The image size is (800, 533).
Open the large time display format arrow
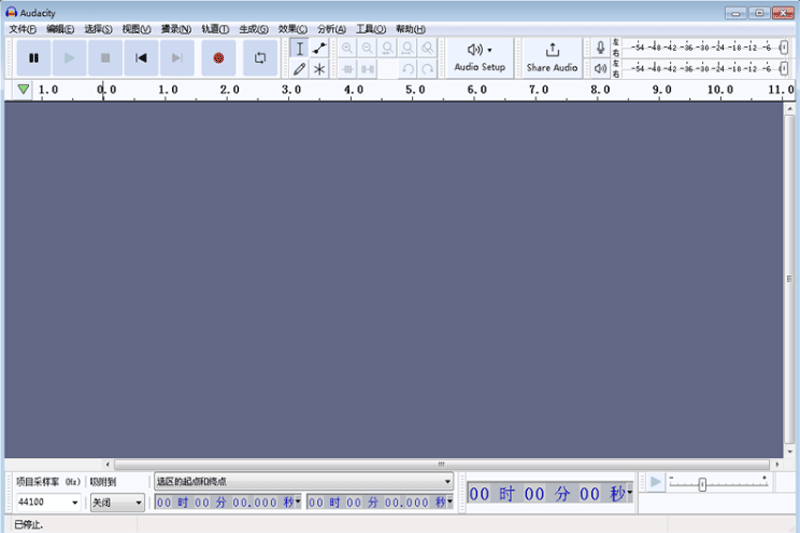pos(630,493)
